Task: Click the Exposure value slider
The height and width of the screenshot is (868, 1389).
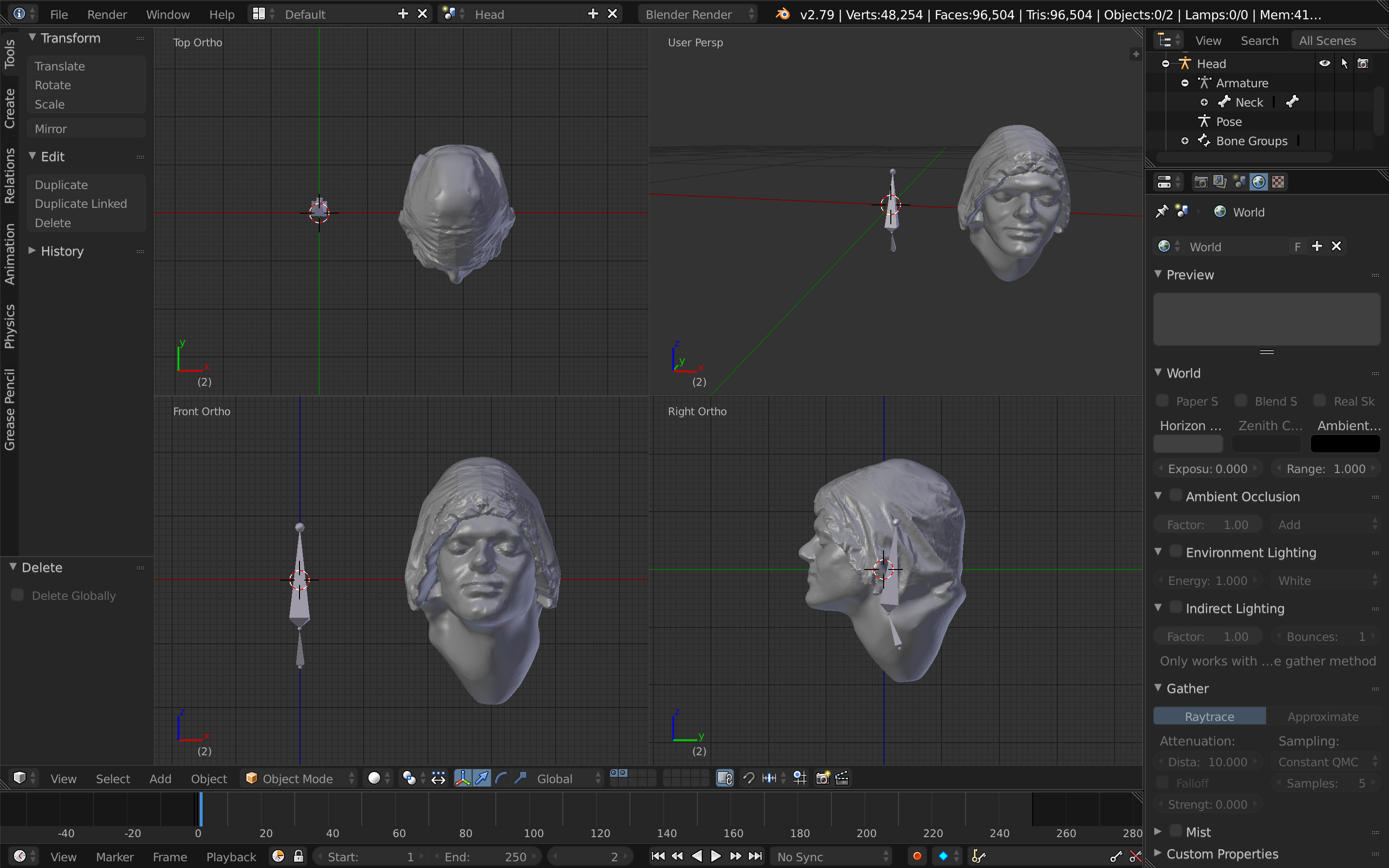Action: pyautogui.click(x=1208, y=468)
